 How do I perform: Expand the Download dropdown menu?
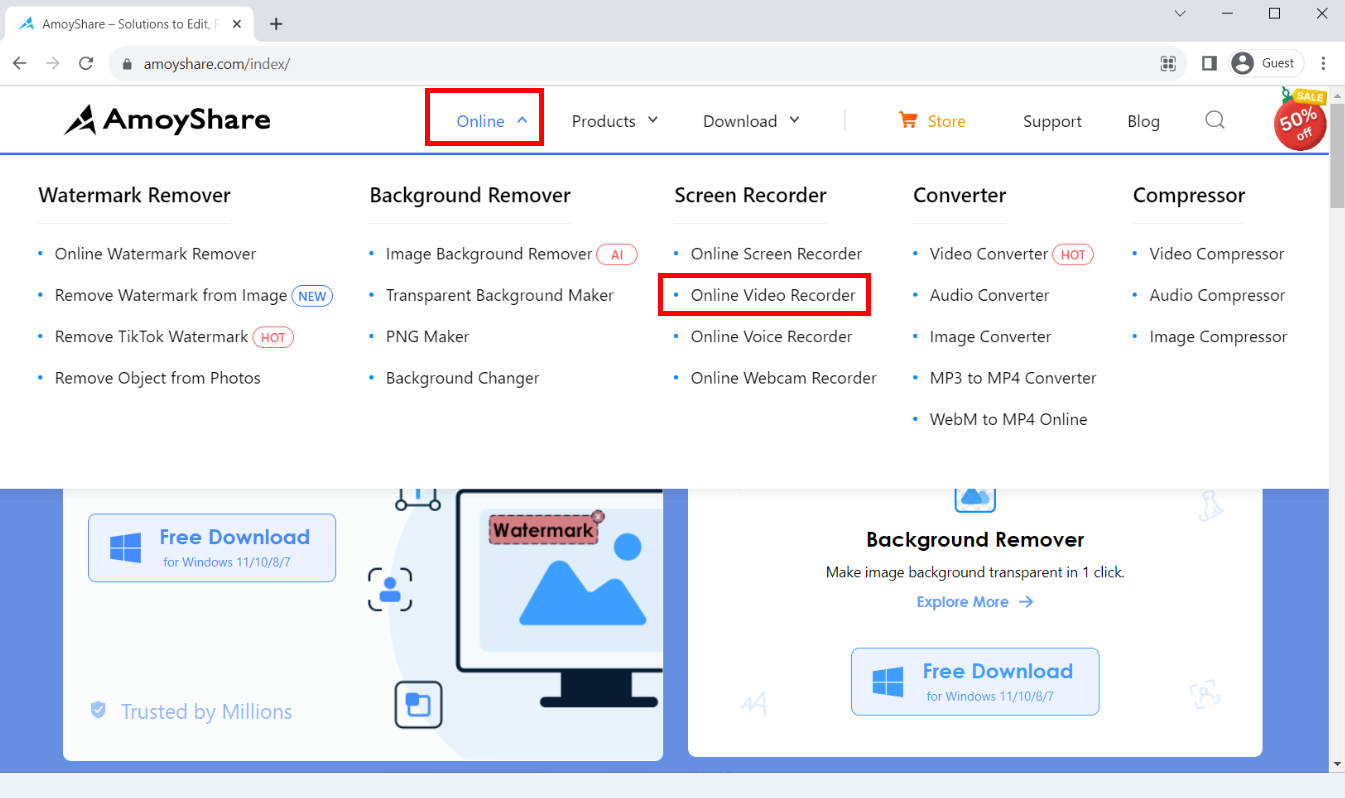click(x=752, y=121)
